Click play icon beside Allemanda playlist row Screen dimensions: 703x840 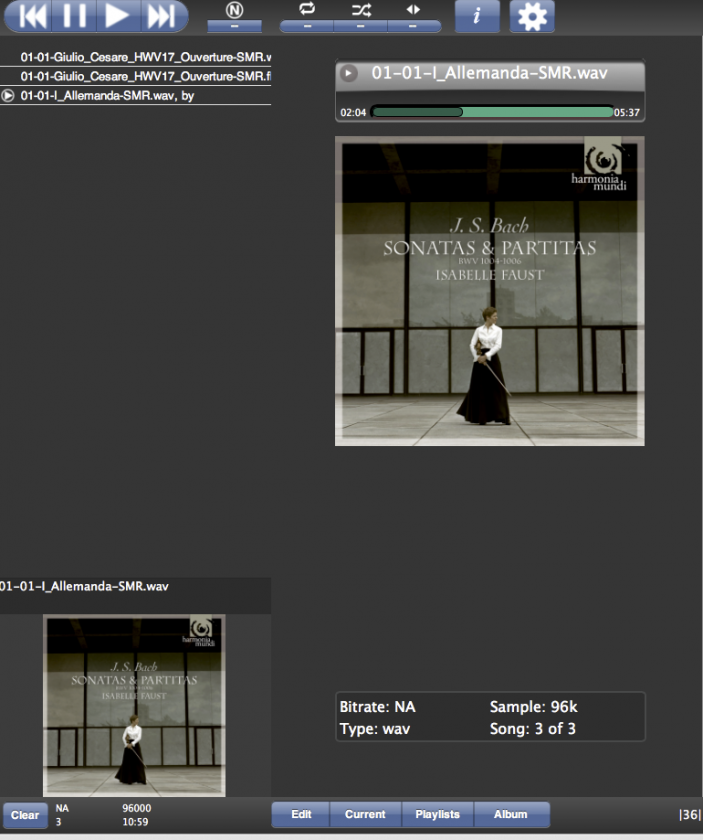click(8, 95)
